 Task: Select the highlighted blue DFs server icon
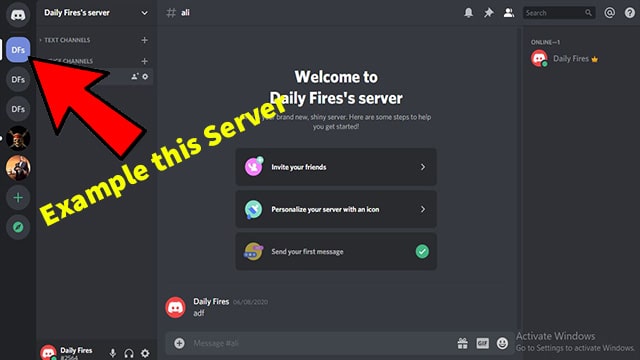pyautogui.click(x=18, y=50)
